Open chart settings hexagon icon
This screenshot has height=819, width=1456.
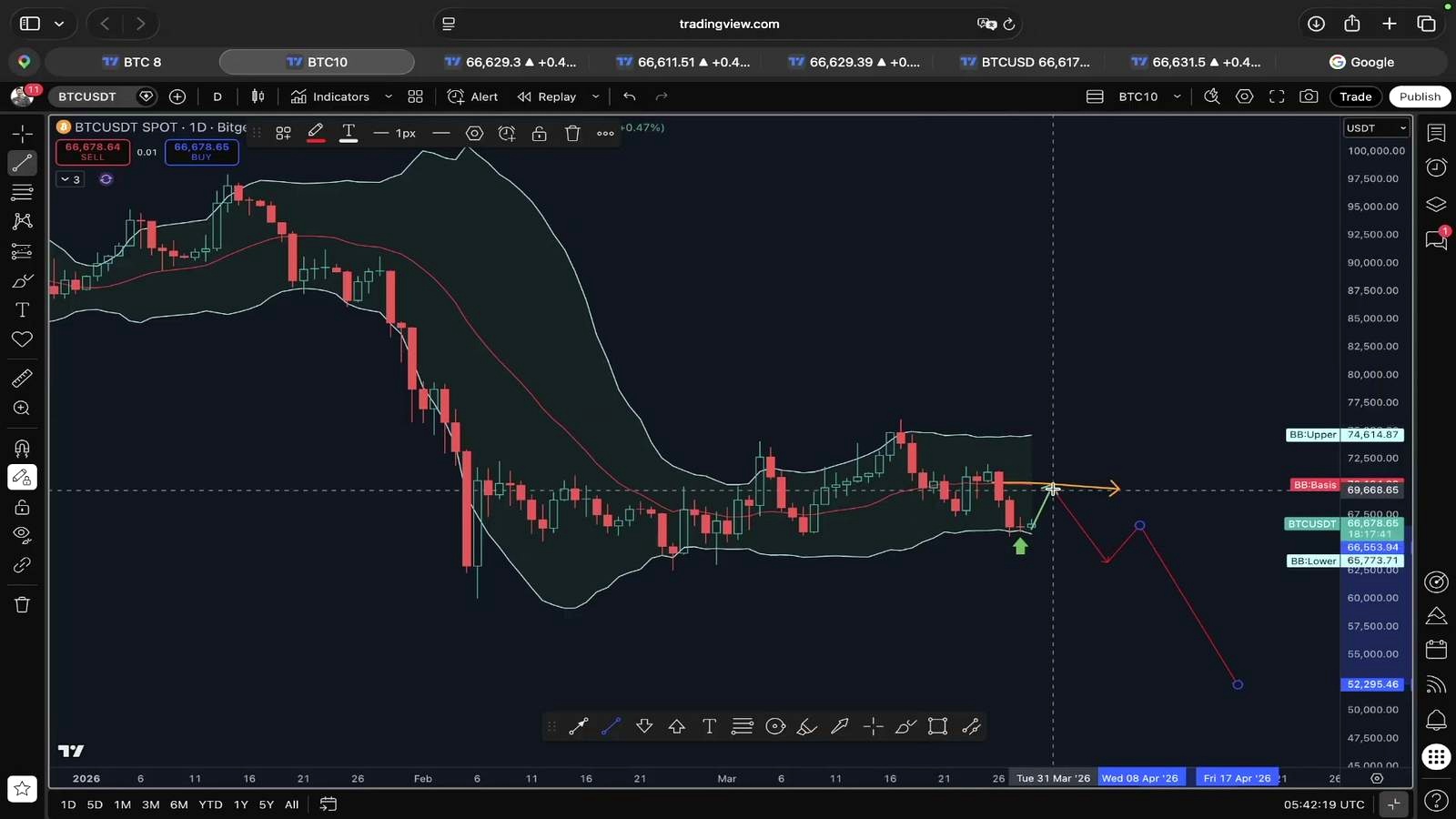pos(1245,96)
